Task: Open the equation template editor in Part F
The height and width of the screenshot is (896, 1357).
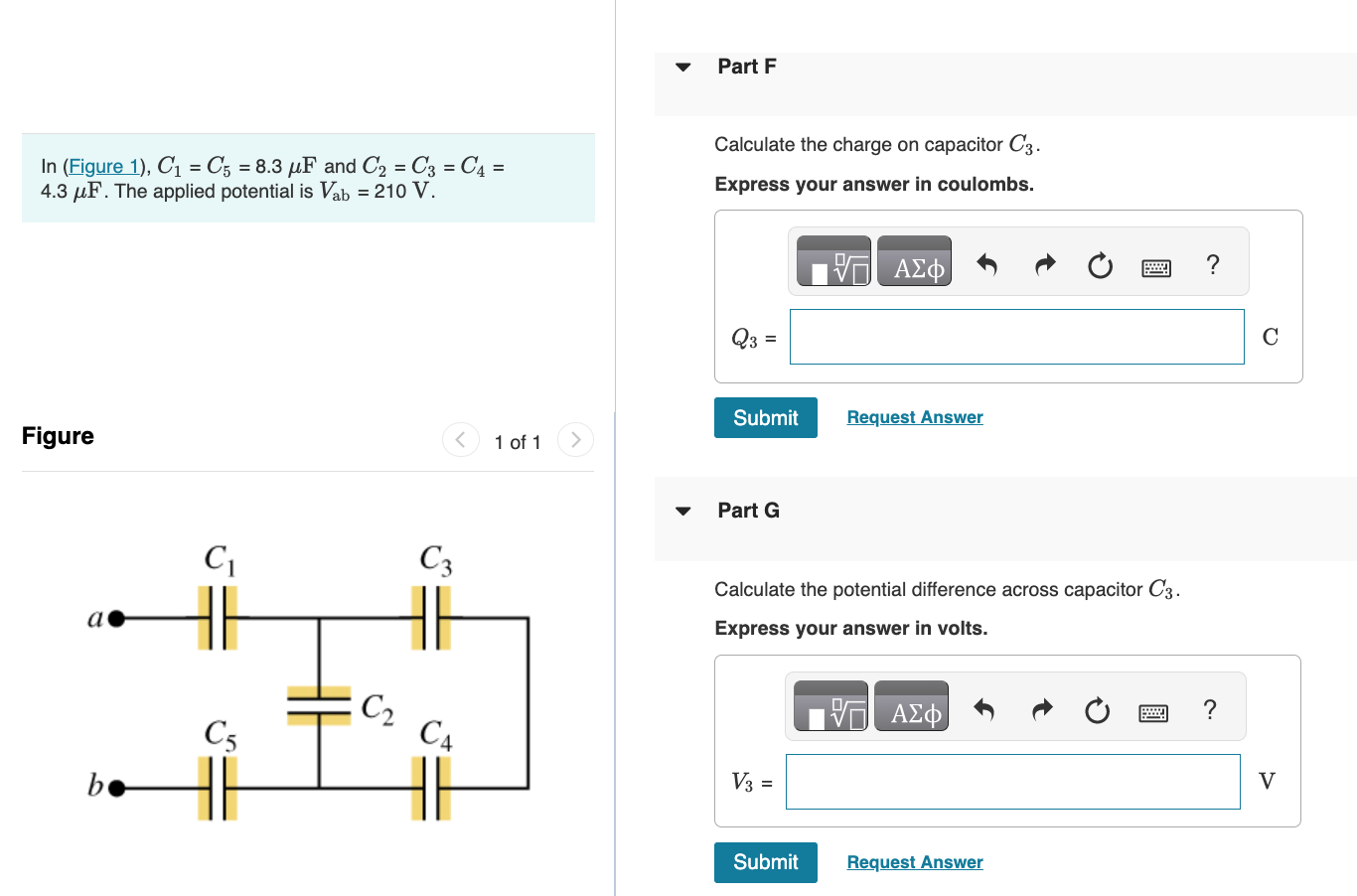Action: tap(832, 260)
